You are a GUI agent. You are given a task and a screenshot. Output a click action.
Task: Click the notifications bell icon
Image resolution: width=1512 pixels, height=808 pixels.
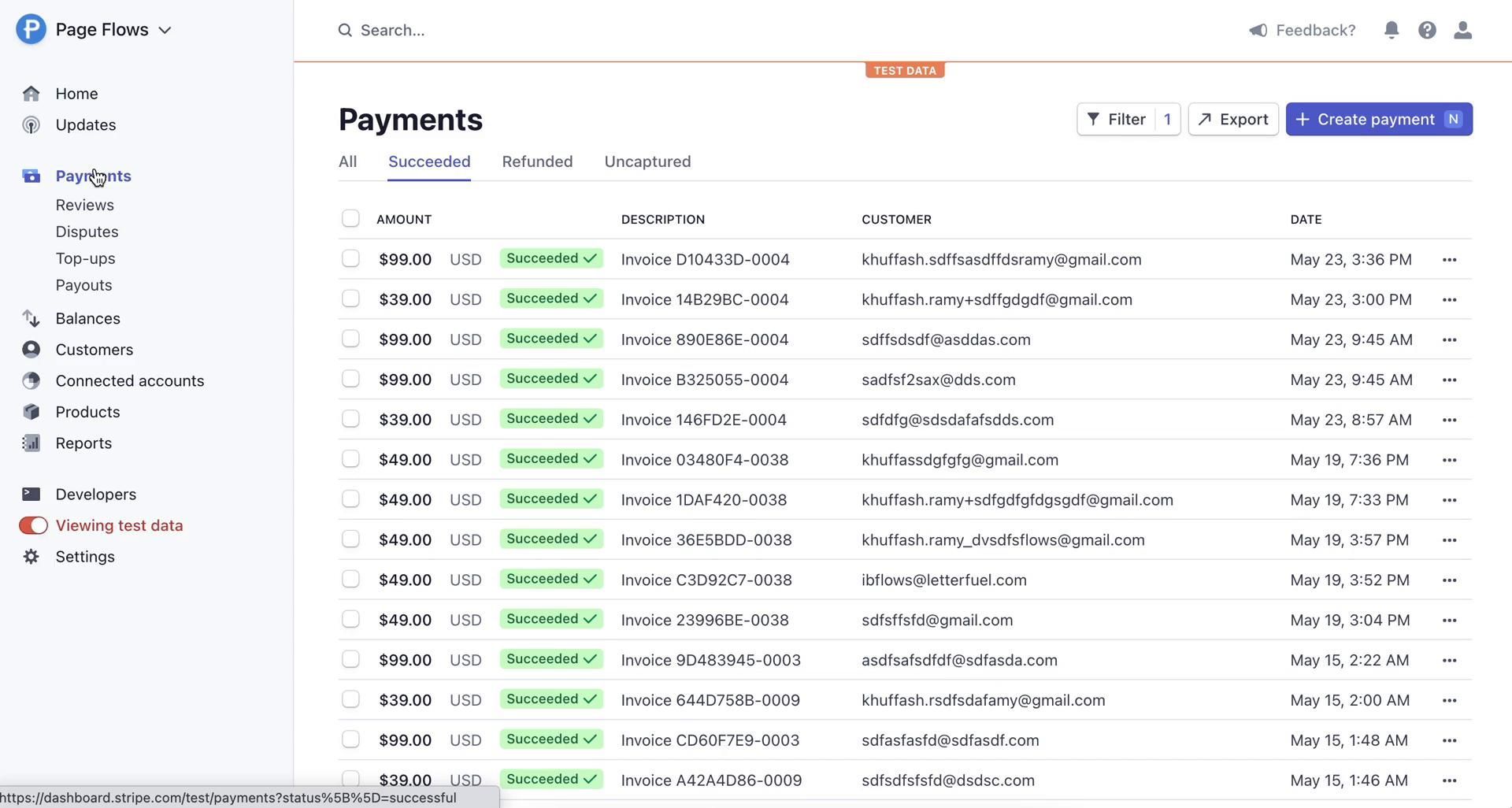pos(1392,30)
